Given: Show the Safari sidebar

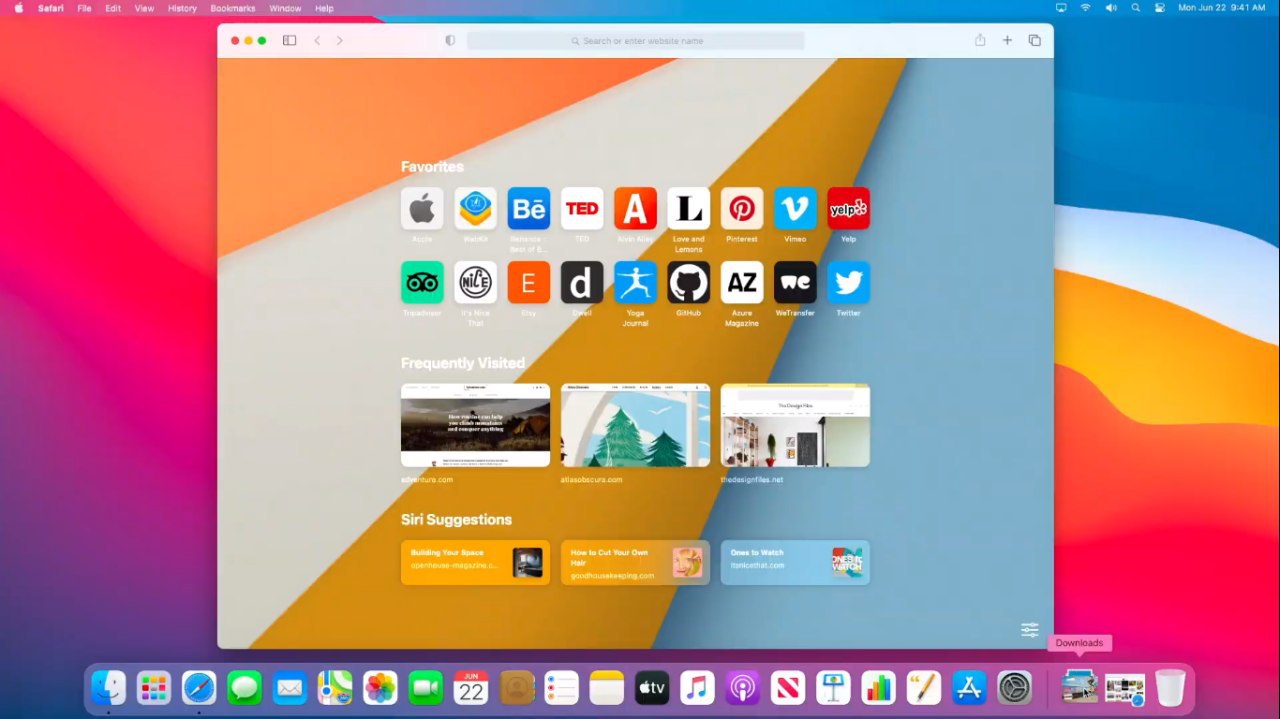Looking at the screenshot, I should tap(289, 40).
